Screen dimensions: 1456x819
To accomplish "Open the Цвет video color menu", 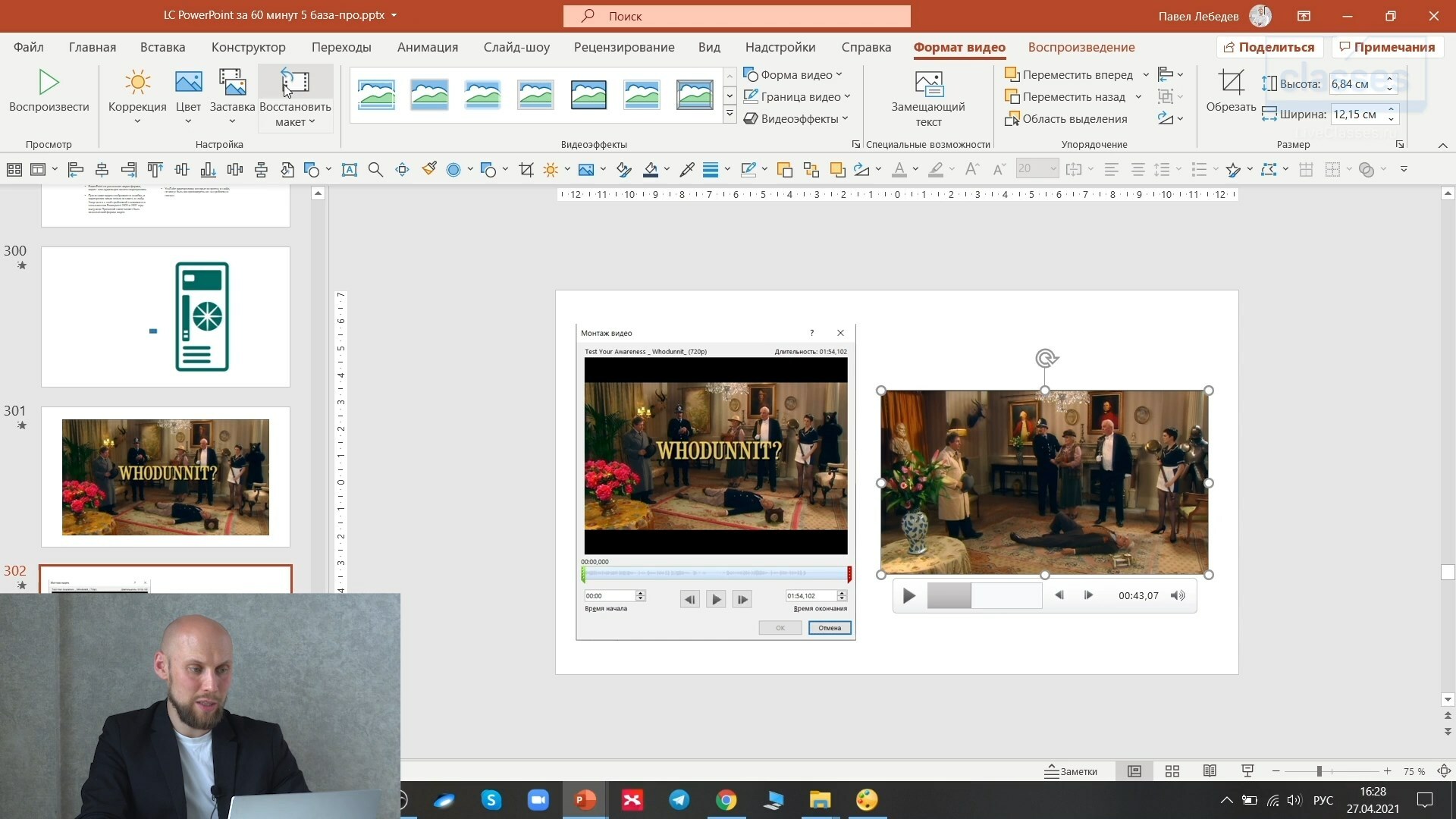I will (x=188, y=97).
